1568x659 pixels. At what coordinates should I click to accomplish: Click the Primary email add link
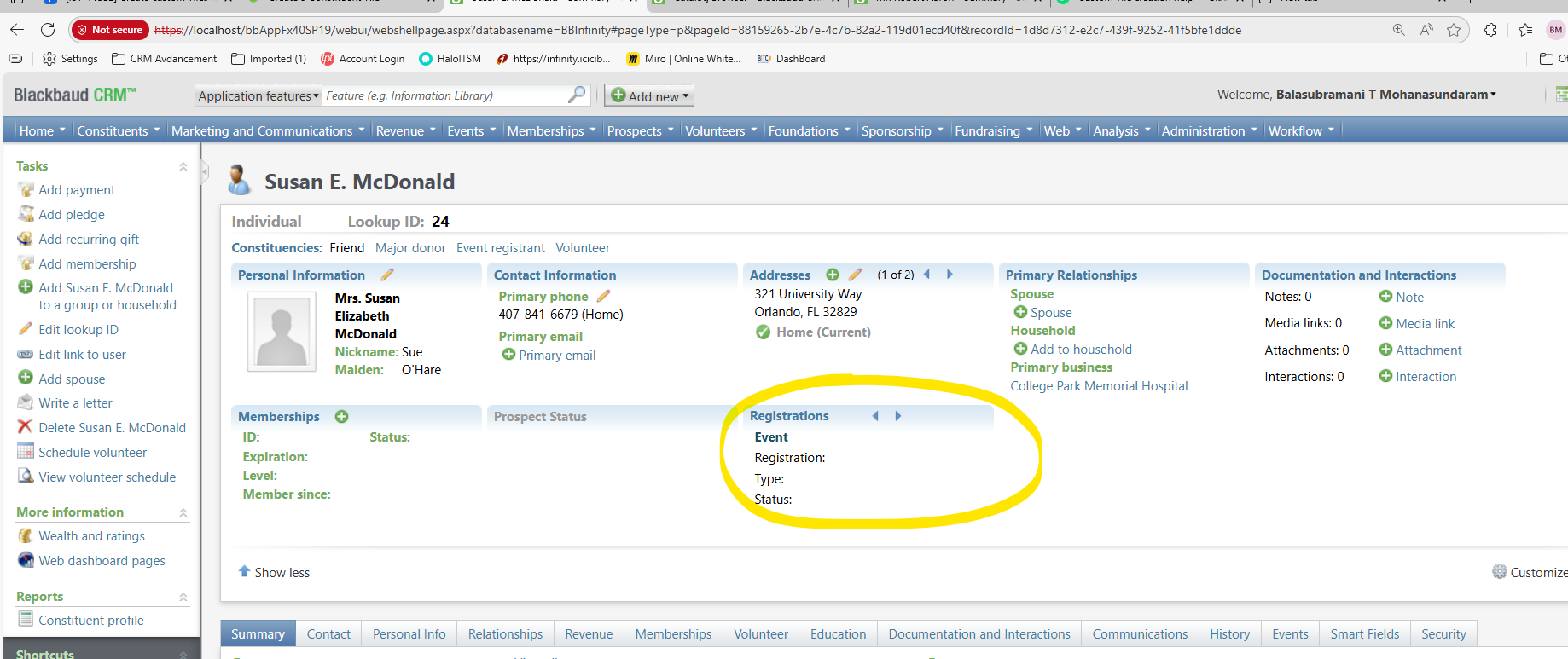click(557, 356)
